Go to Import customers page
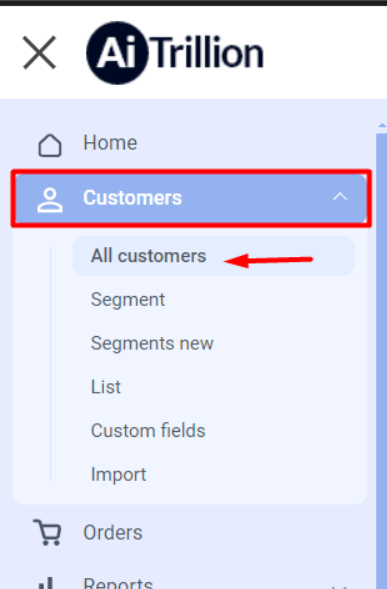The height and width of the screenshot is (589, 387). pyautogui.click(x=118, y=474)
